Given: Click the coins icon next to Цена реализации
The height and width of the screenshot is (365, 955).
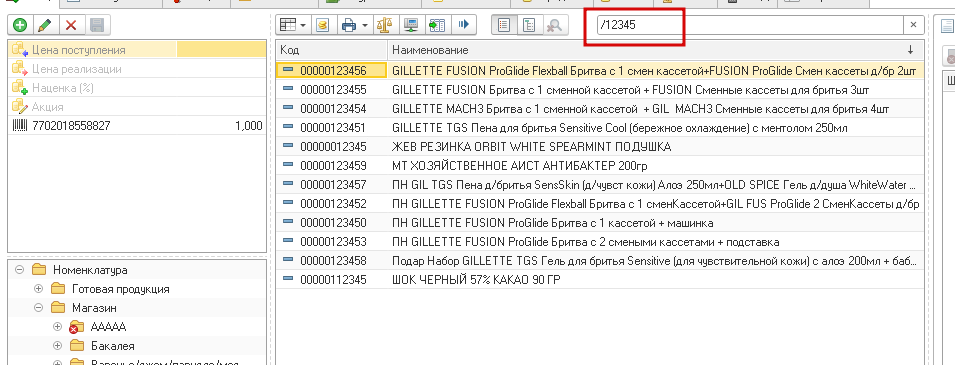Looking at the screenshot, I should click(x=19, y=69).
